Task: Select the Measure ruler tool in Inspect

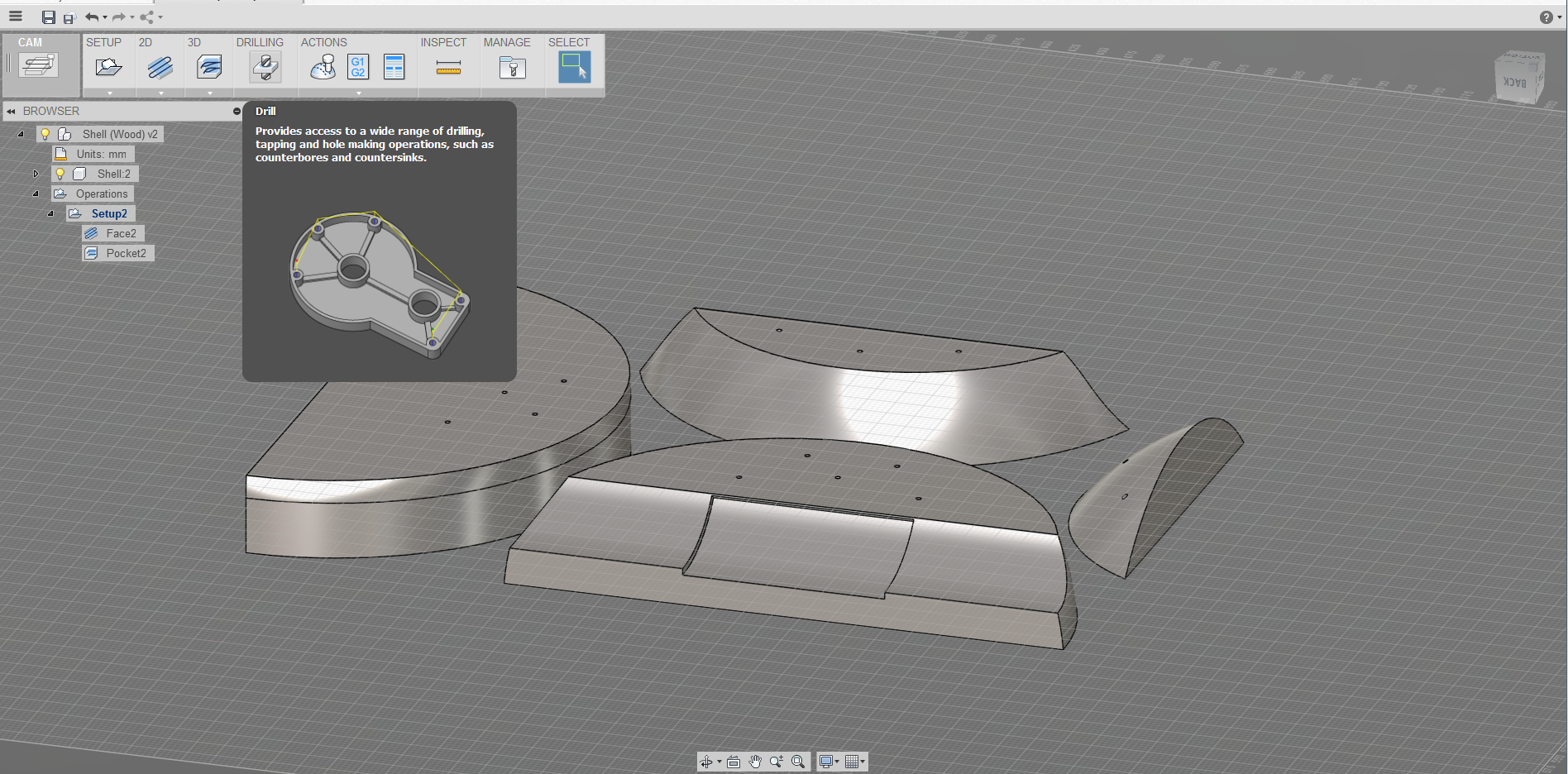Action: tap(448, 68)
